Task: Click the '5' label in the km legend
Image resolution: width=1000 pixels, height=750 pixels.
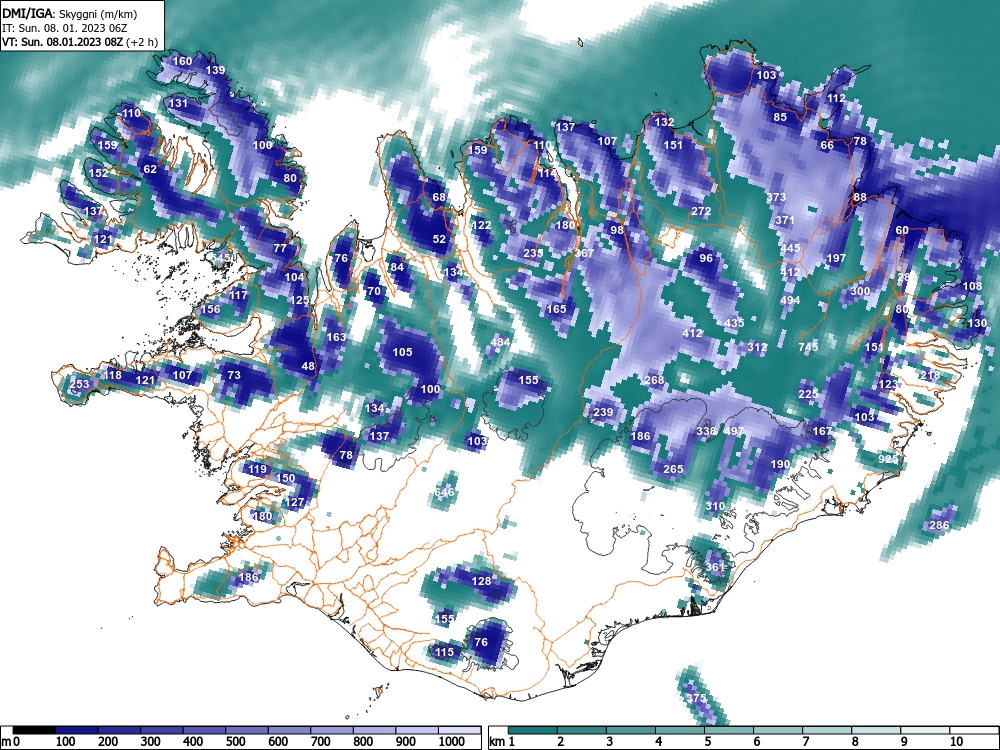Action: (707, 741)
